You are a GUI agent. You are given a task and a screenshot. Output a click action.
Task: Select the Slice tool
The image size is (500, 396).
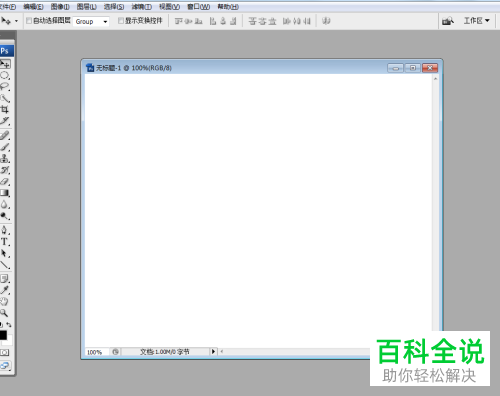[x=5, y=121]
